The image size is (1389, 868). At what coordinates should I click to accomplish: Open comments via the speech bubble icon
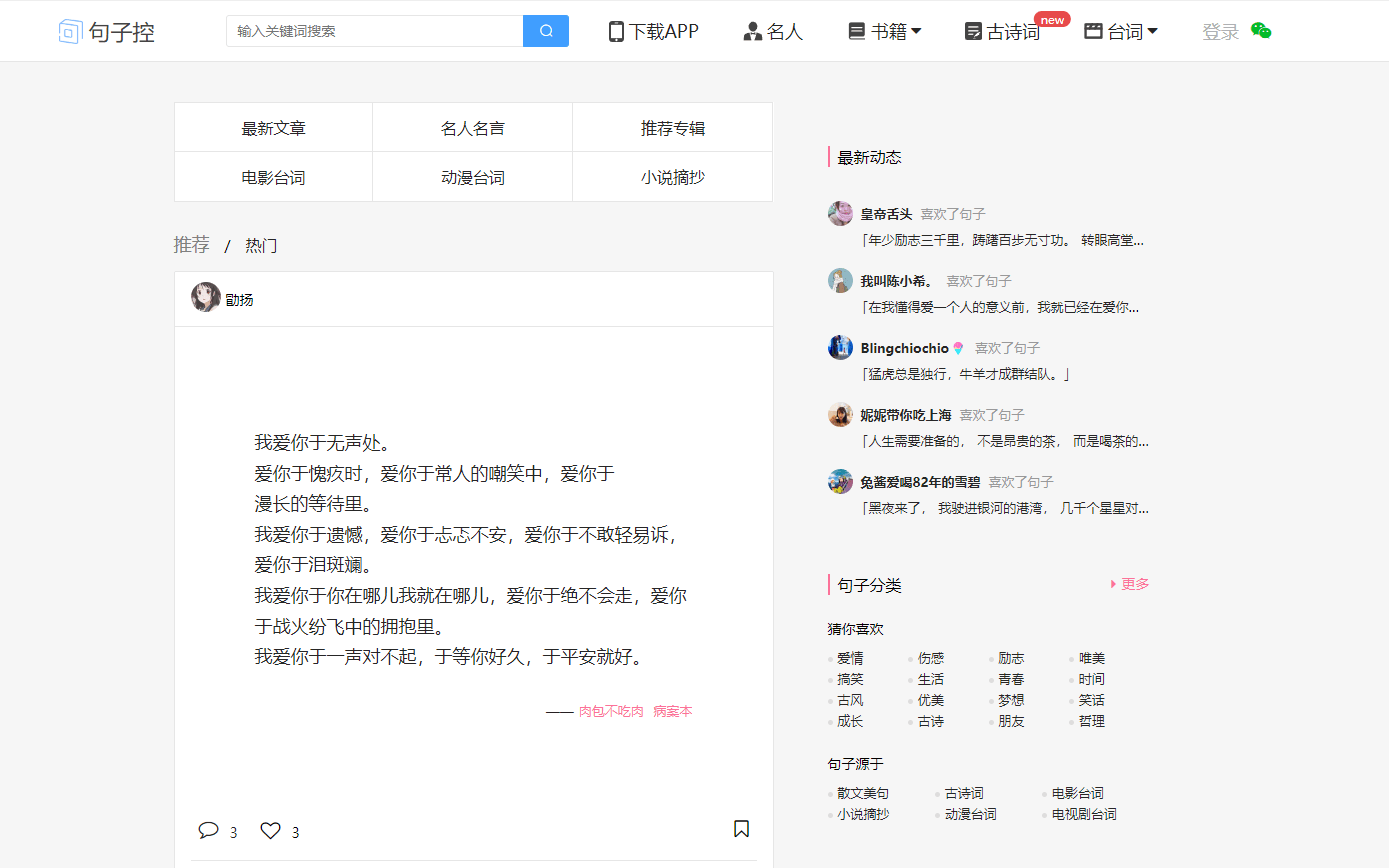tap(207, 830)
